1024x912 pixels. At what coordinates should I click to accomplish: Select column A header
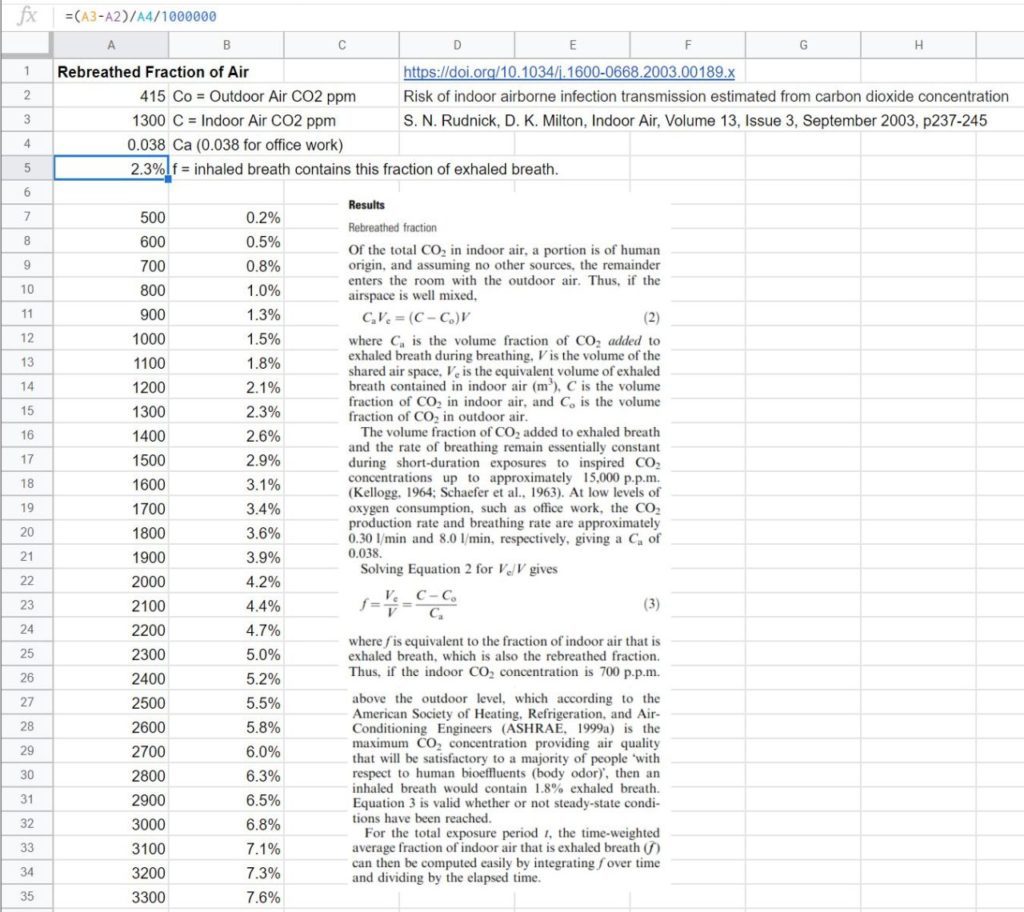pos(110,45)
